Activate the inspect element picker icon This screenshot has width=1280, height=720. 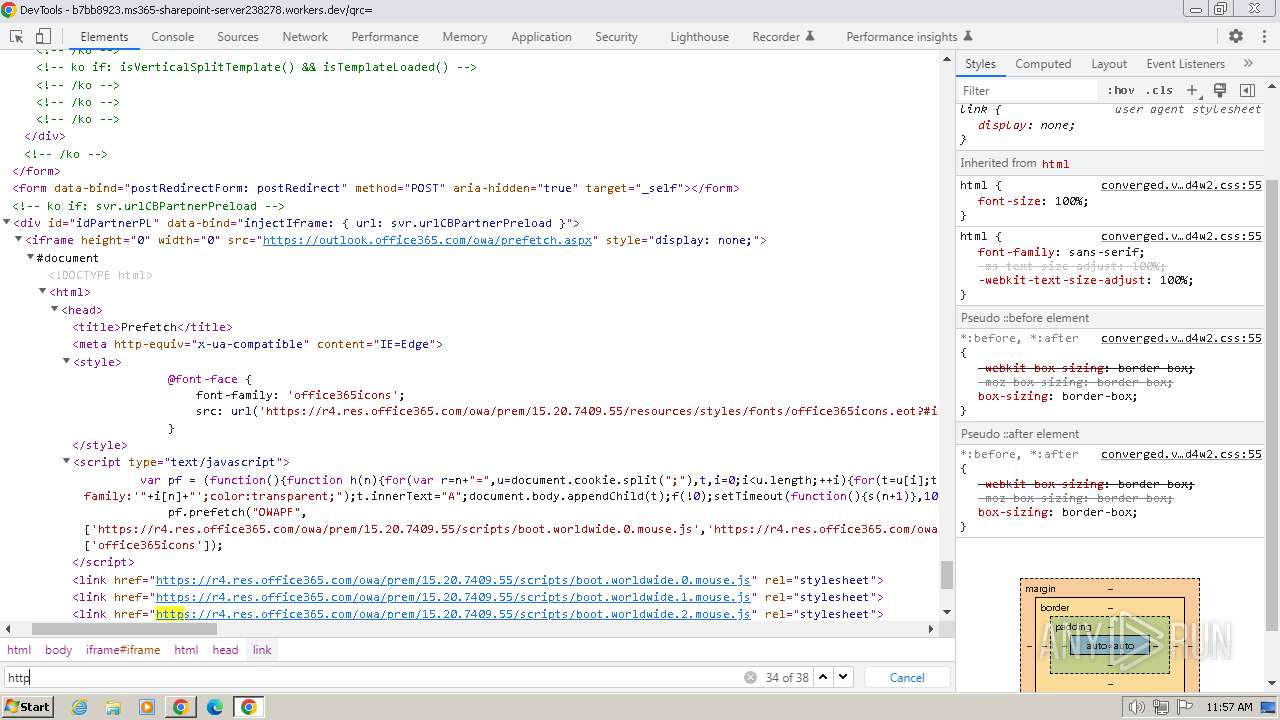16,36
